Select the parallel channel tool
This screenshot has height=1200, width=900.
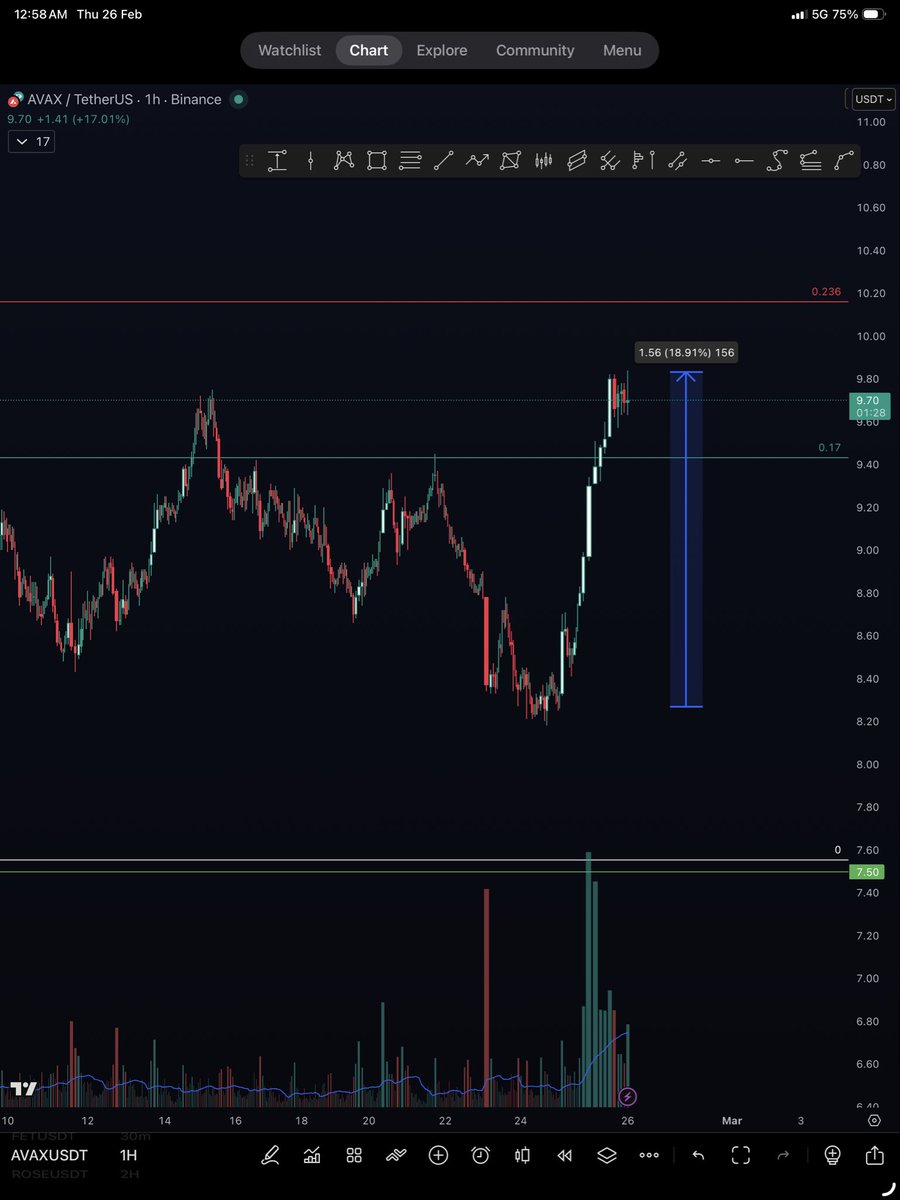[x=577, y=160]
